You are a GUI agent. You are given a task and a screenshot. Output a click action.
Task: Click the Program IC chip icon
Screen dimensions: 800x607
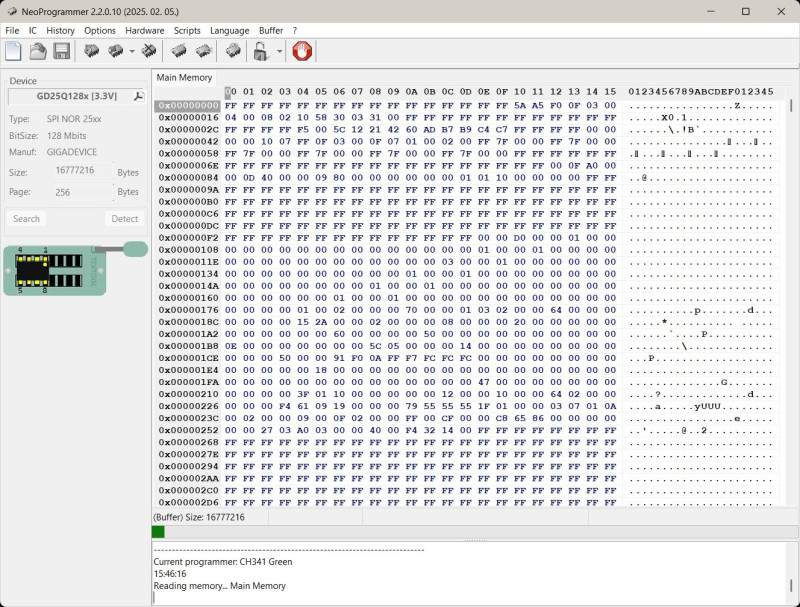pos(116,51)
